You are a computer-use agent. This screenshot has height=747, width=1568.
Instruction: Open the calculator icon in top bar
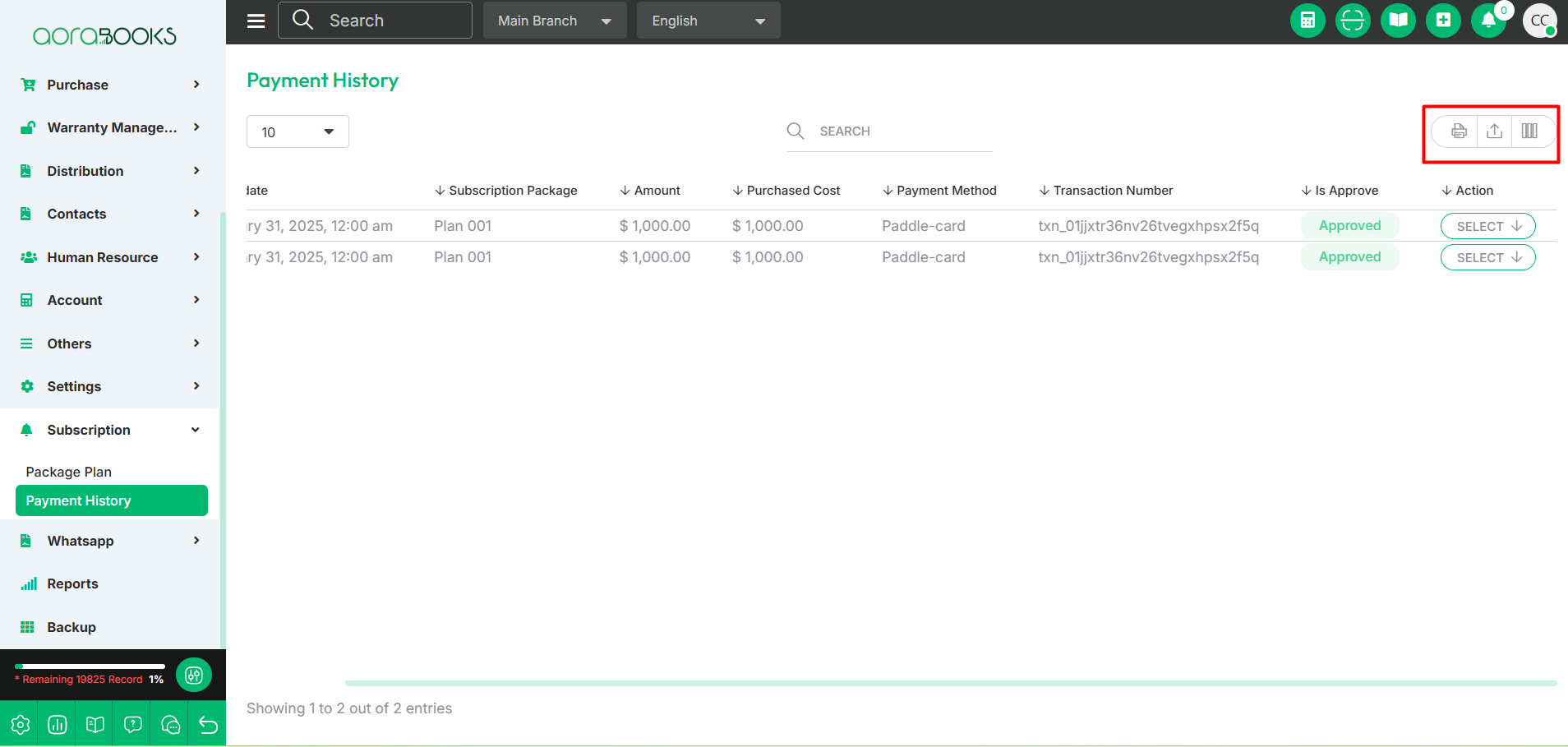point(1307,21)
